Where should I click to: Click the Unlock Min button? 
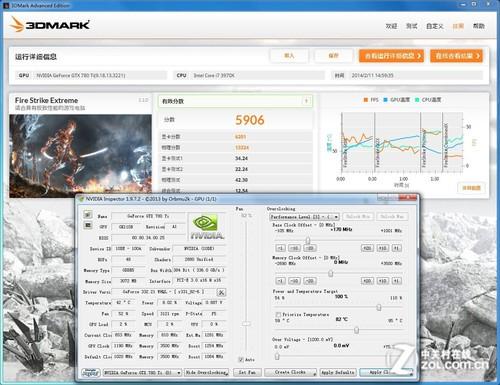[358, 217]
